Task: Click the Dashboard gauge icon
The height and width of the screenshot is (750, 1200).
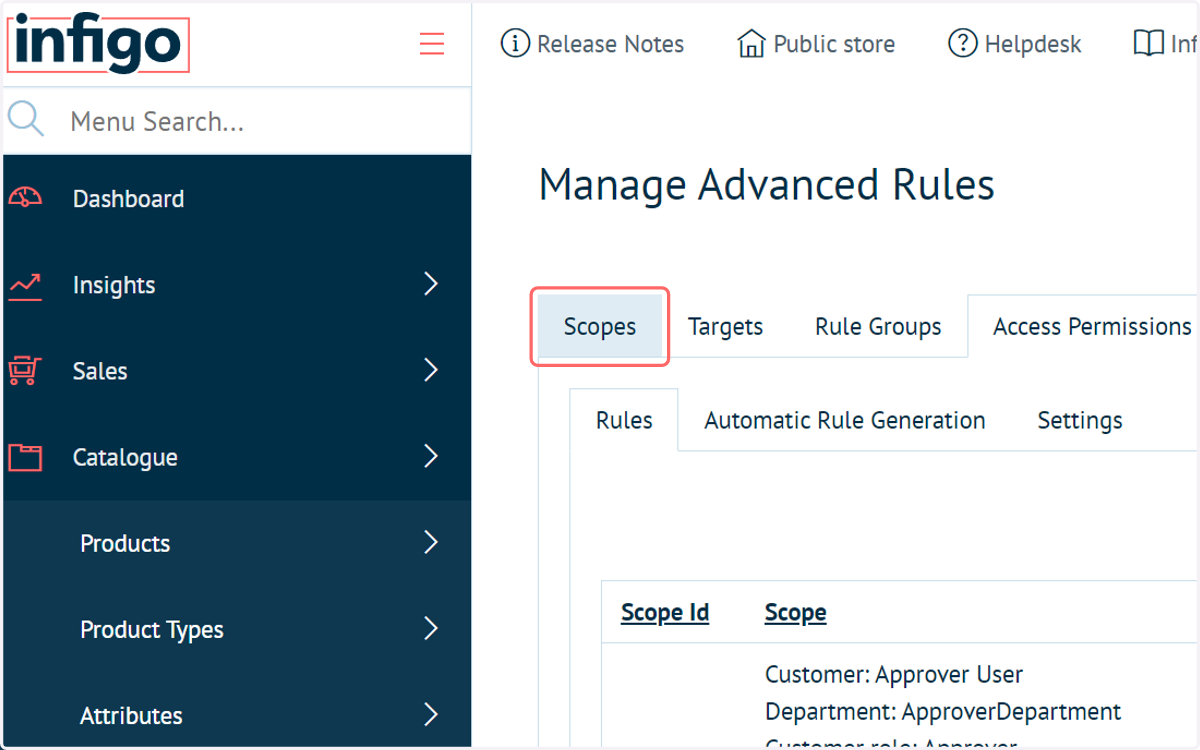Action: (x=26, y=198)
